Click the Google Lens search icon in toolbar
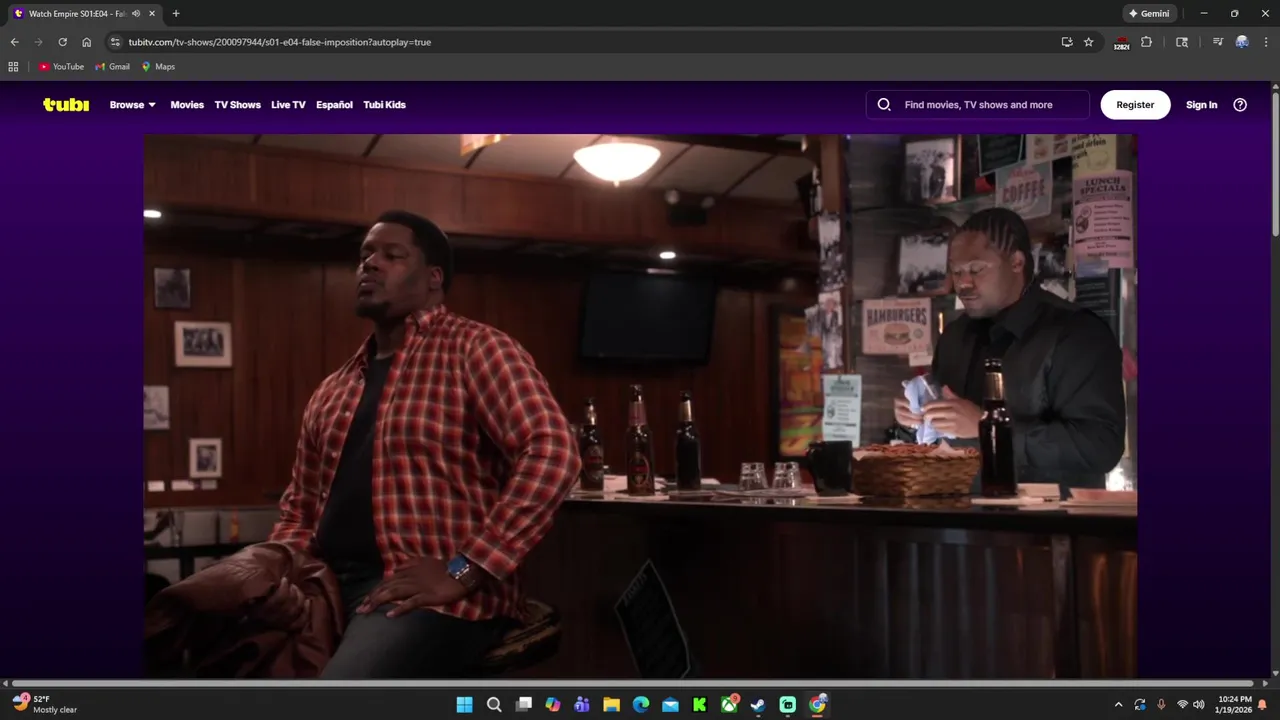 (x=1182, y=42)
